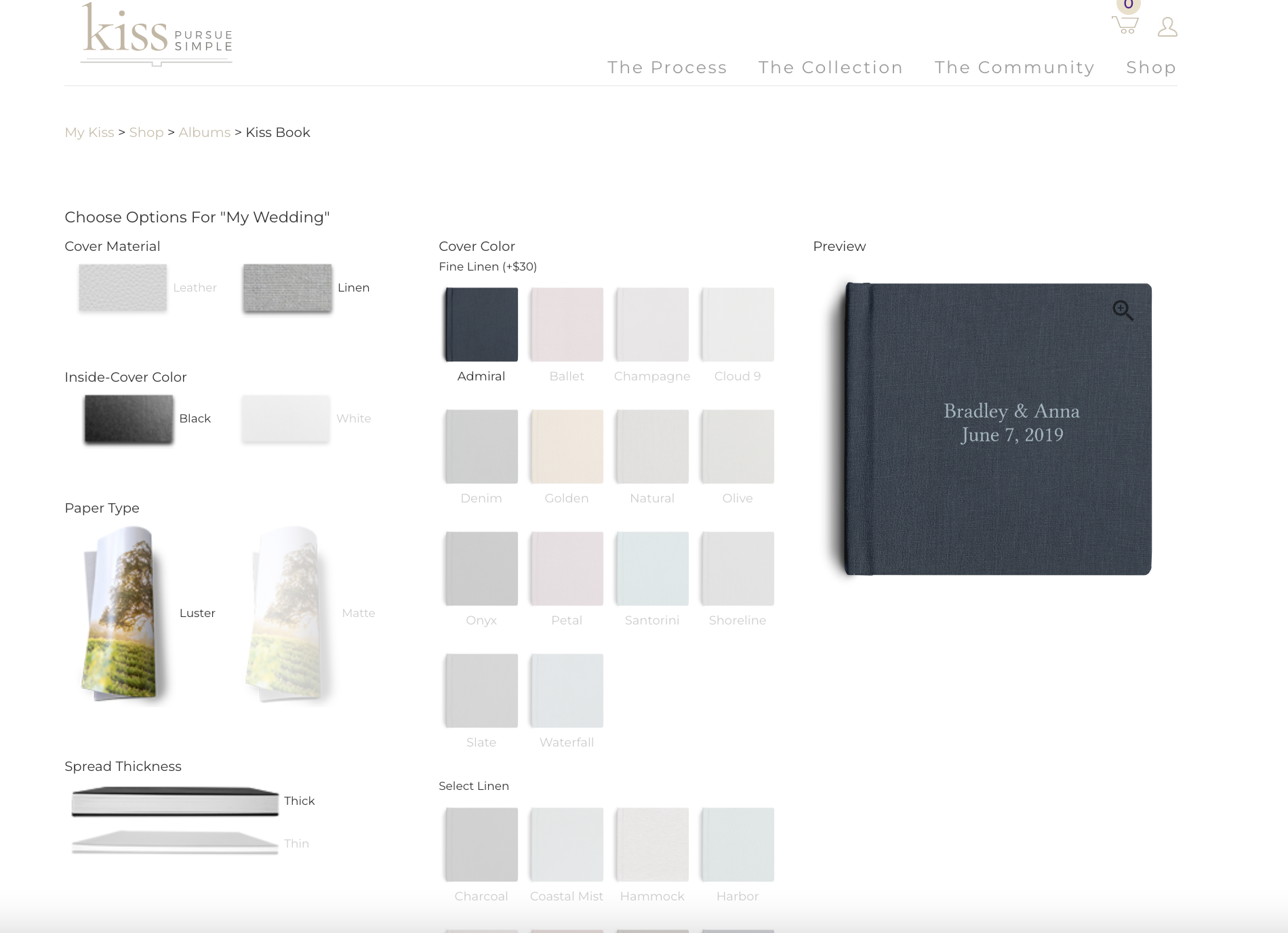1288x933 pixels.
Task: Click the "Kiss Book" breadcrumb text
Action: 278,132
